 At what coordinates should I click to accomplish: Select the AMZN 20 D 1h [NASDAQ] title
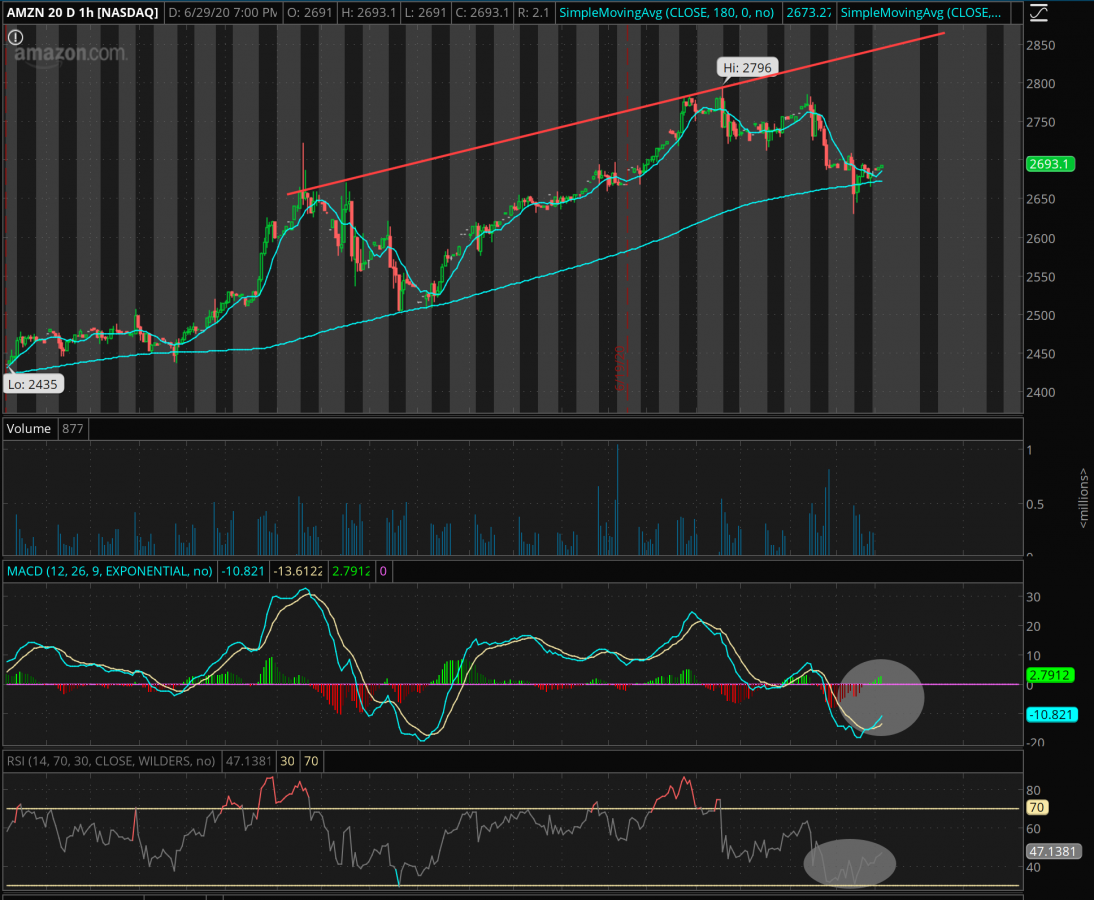coord(82,13)
